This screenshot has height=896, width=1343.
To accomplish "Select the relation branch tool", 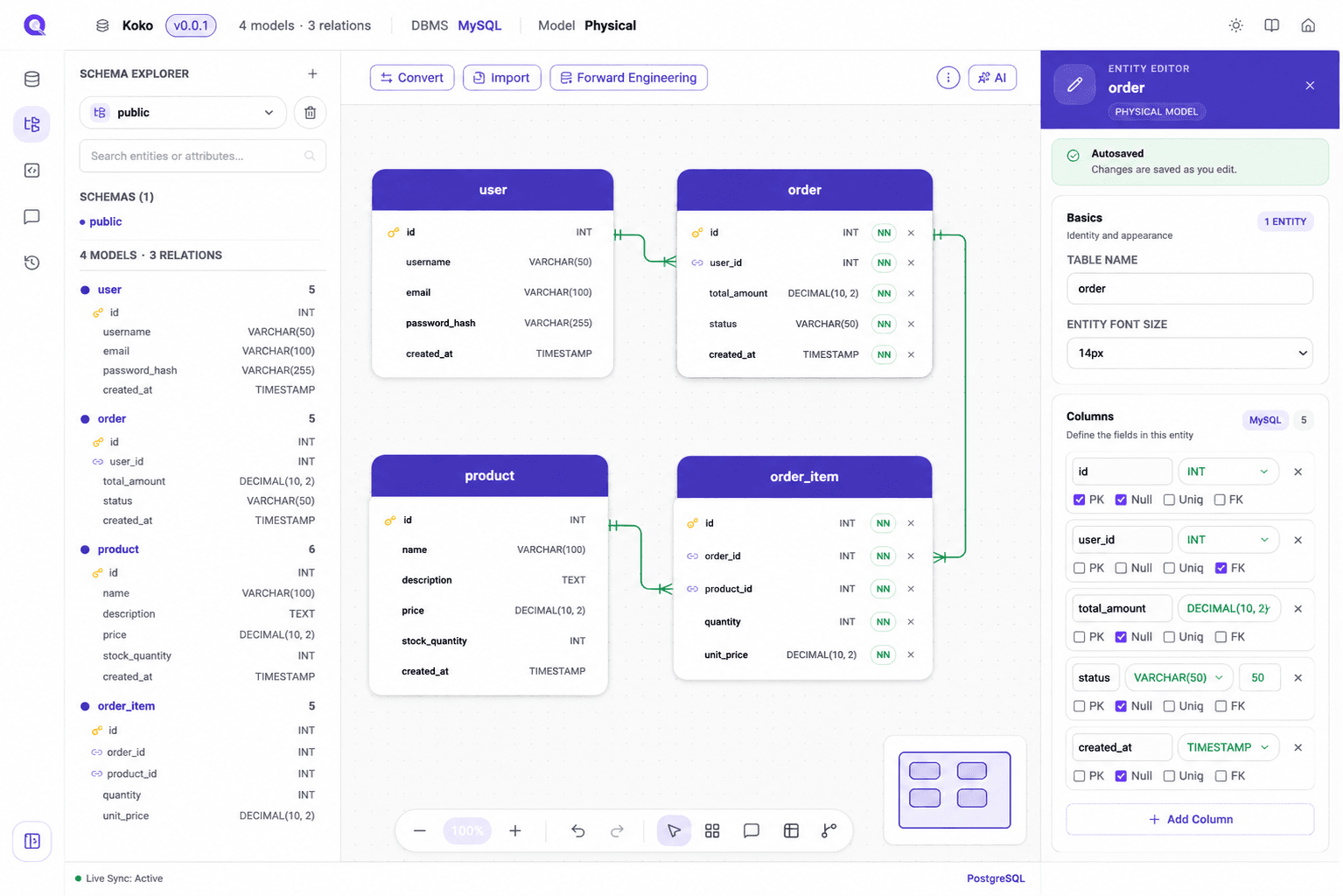I will [829, 830].
